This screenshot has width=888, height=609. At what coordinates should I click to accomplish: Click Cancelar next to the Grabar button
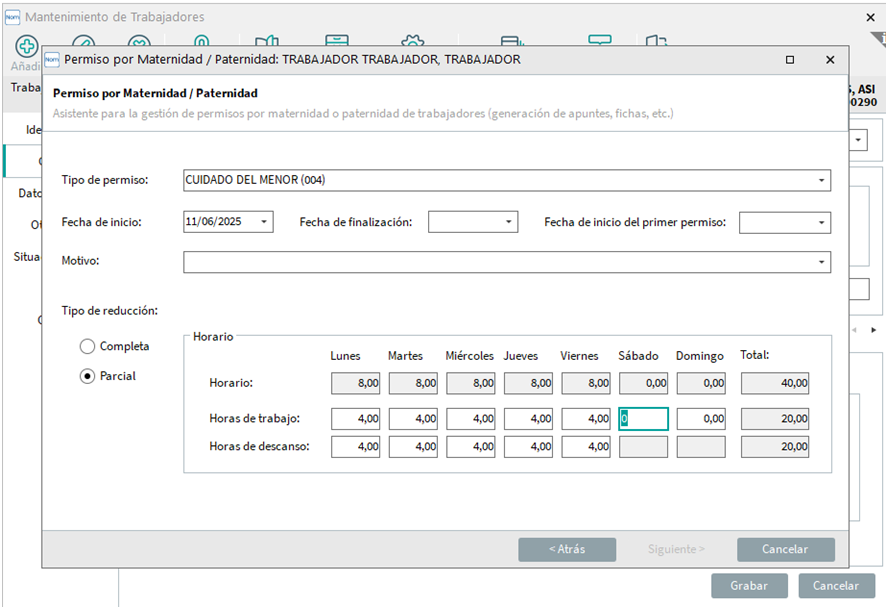836,586
